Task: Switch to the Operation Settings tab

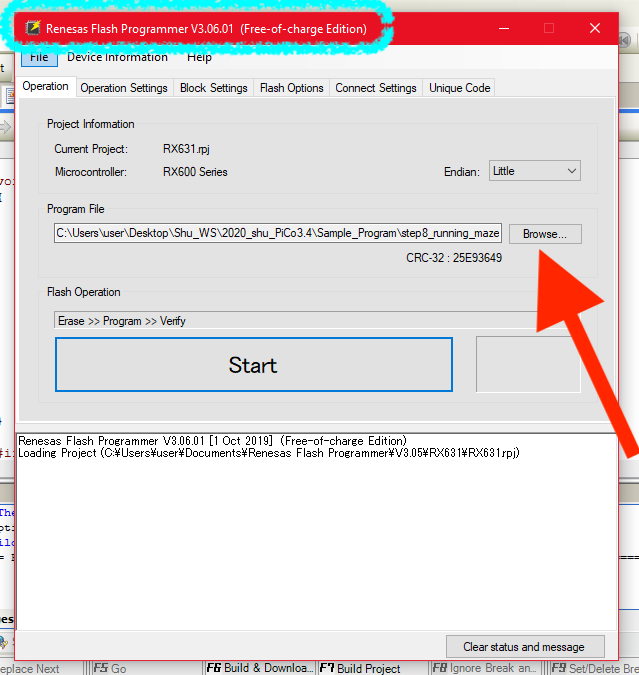Action: coord(124,88)
